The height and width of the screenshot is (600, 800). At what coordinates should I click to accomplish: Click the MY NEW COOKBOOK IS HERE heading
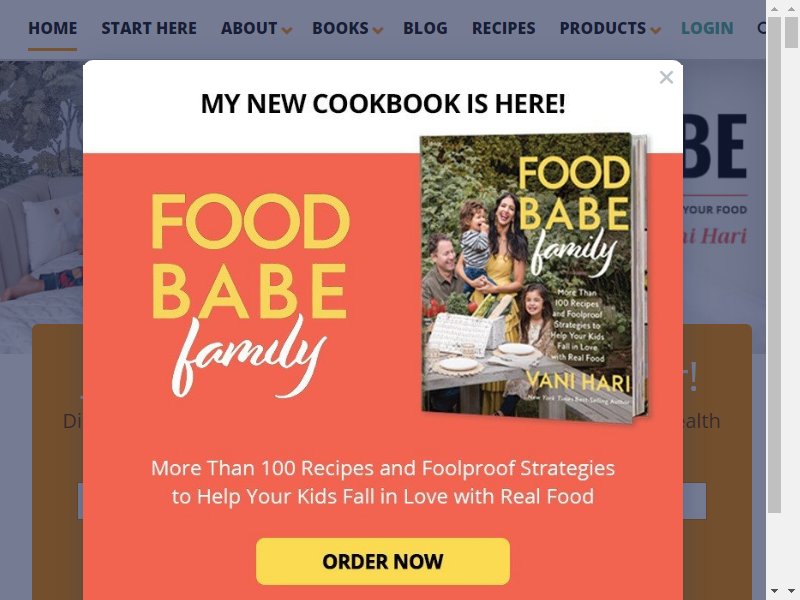[383, 104]
